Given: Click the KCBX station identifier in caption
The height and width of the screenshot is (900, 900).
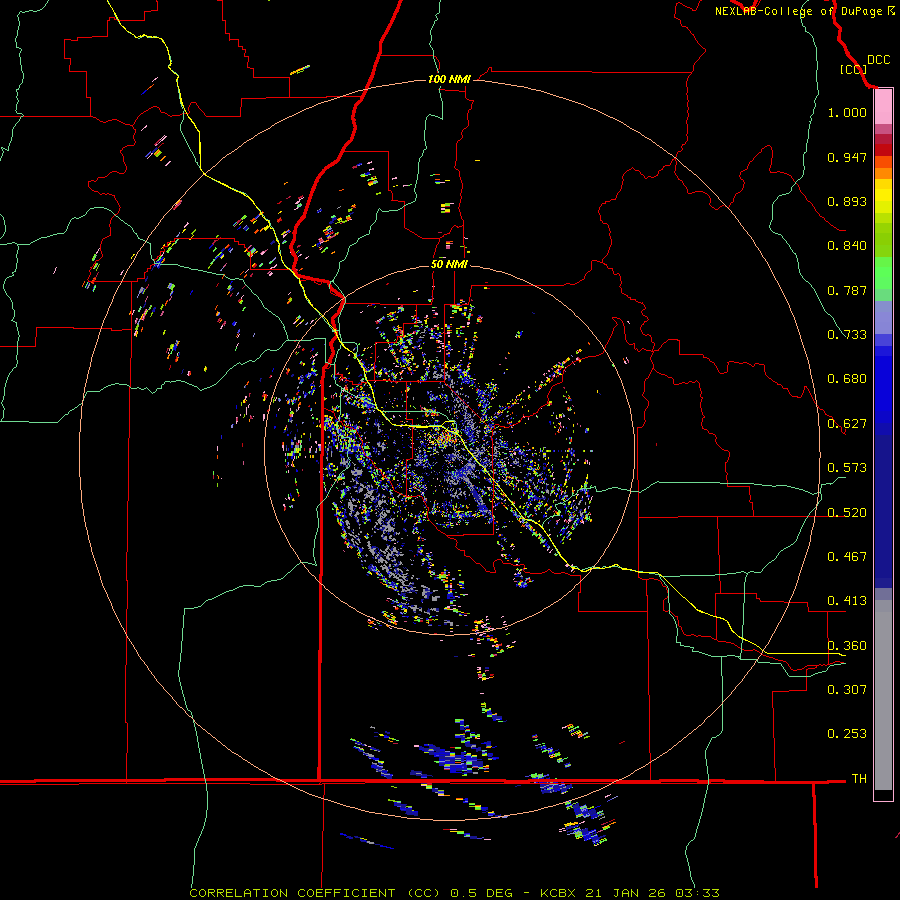Looking at the screenshot, I should coord(557,893).
